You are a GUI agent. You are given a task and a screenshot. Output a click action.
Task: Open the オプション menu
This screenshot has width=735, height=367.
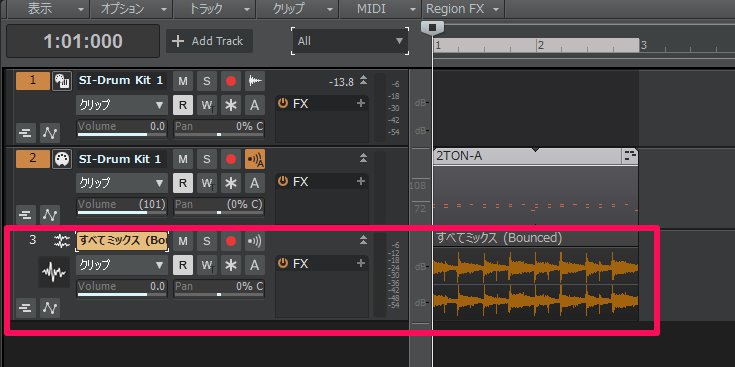(x=131, y=8)
